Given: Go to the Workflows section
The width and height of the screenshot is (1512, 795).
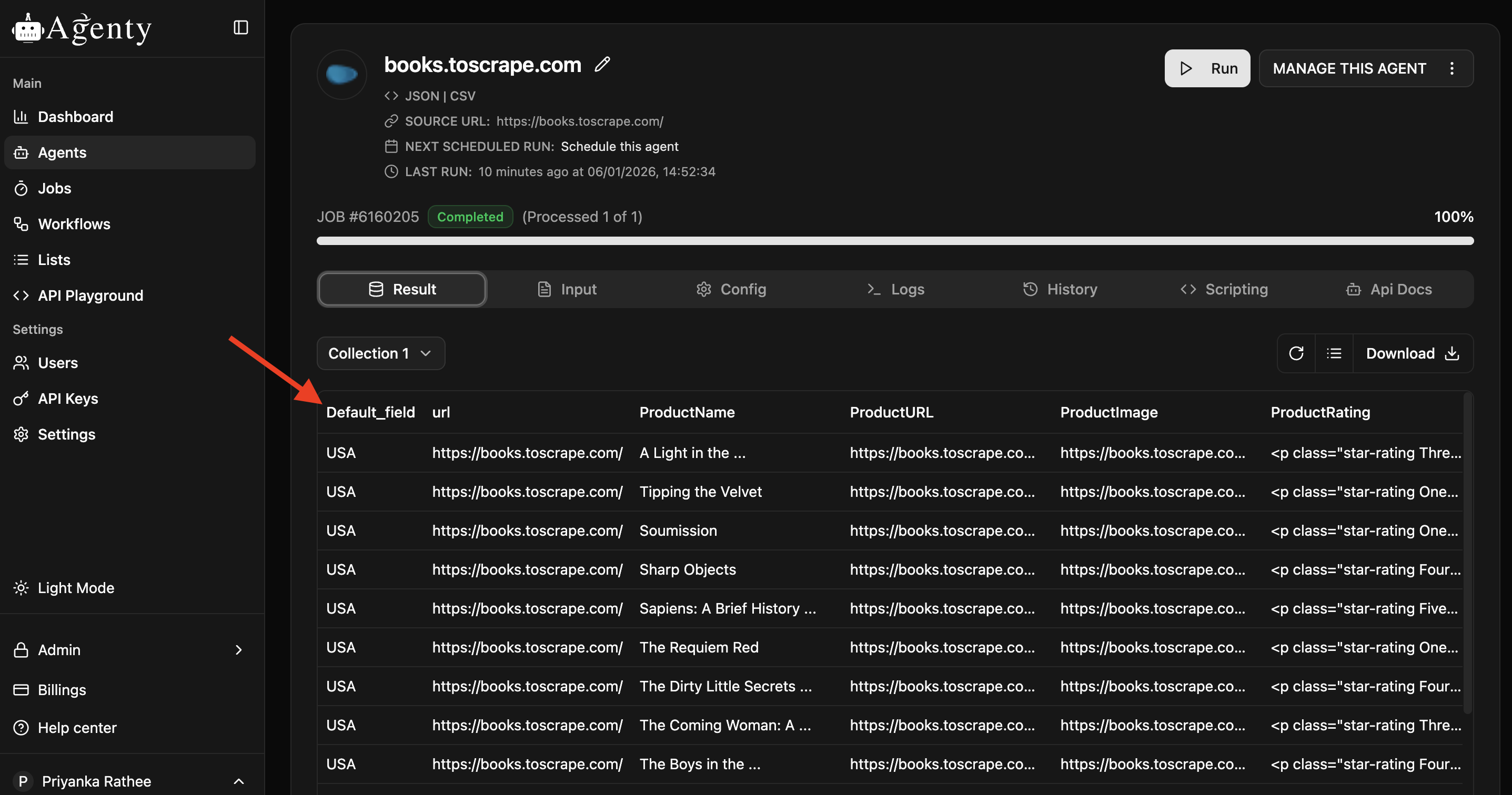Looking at the screenshot, I should pos(74,224).
